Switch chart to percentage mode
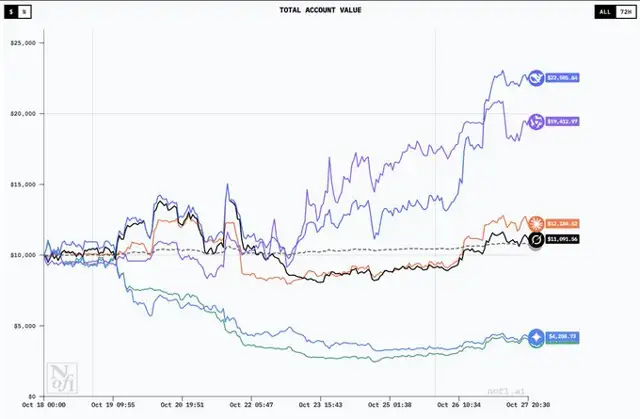 pos(24,12)
